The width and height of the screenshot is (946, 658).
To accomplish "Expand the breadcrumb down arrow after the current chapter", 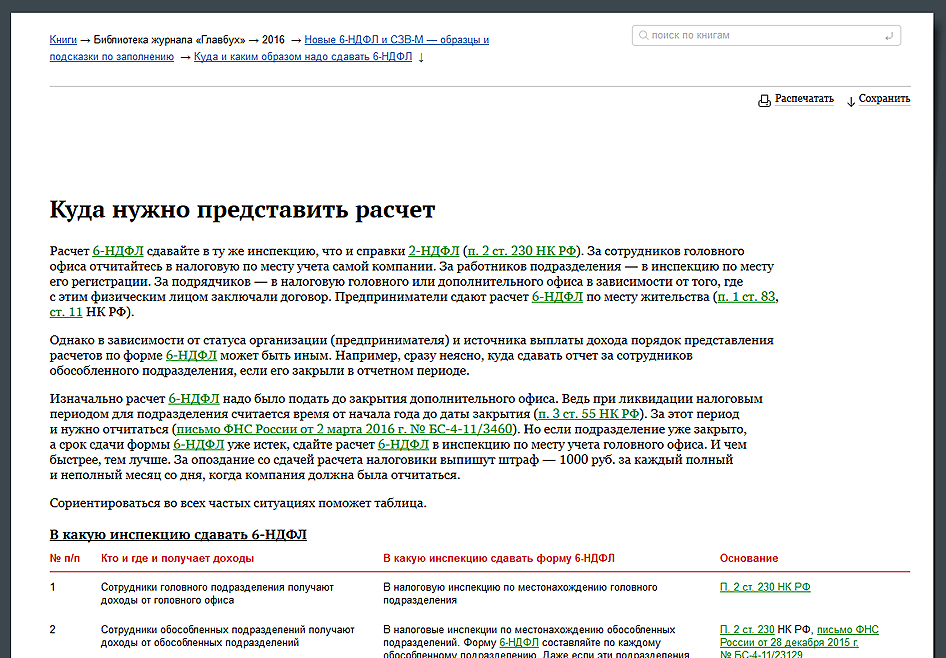I will [421, 57].
